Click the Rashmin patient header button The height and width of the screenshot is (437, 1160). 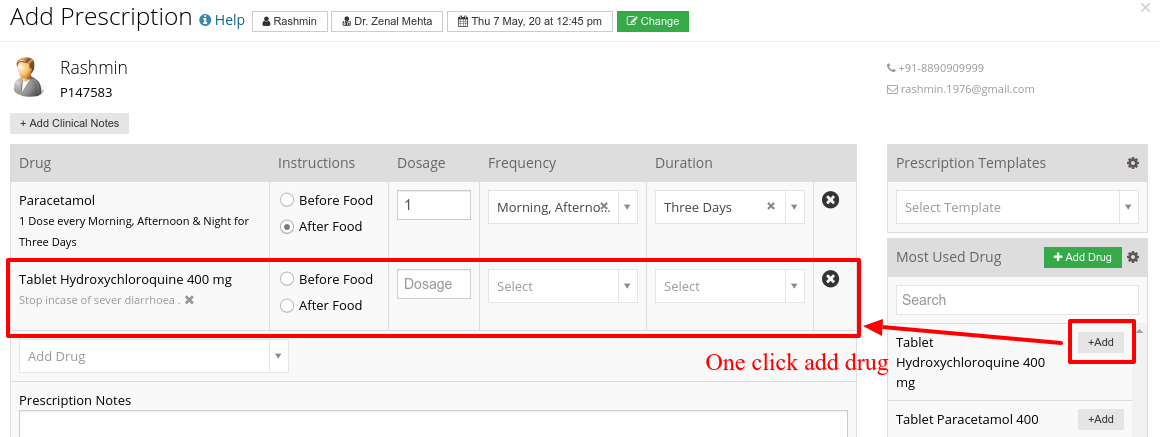[290, 21]
